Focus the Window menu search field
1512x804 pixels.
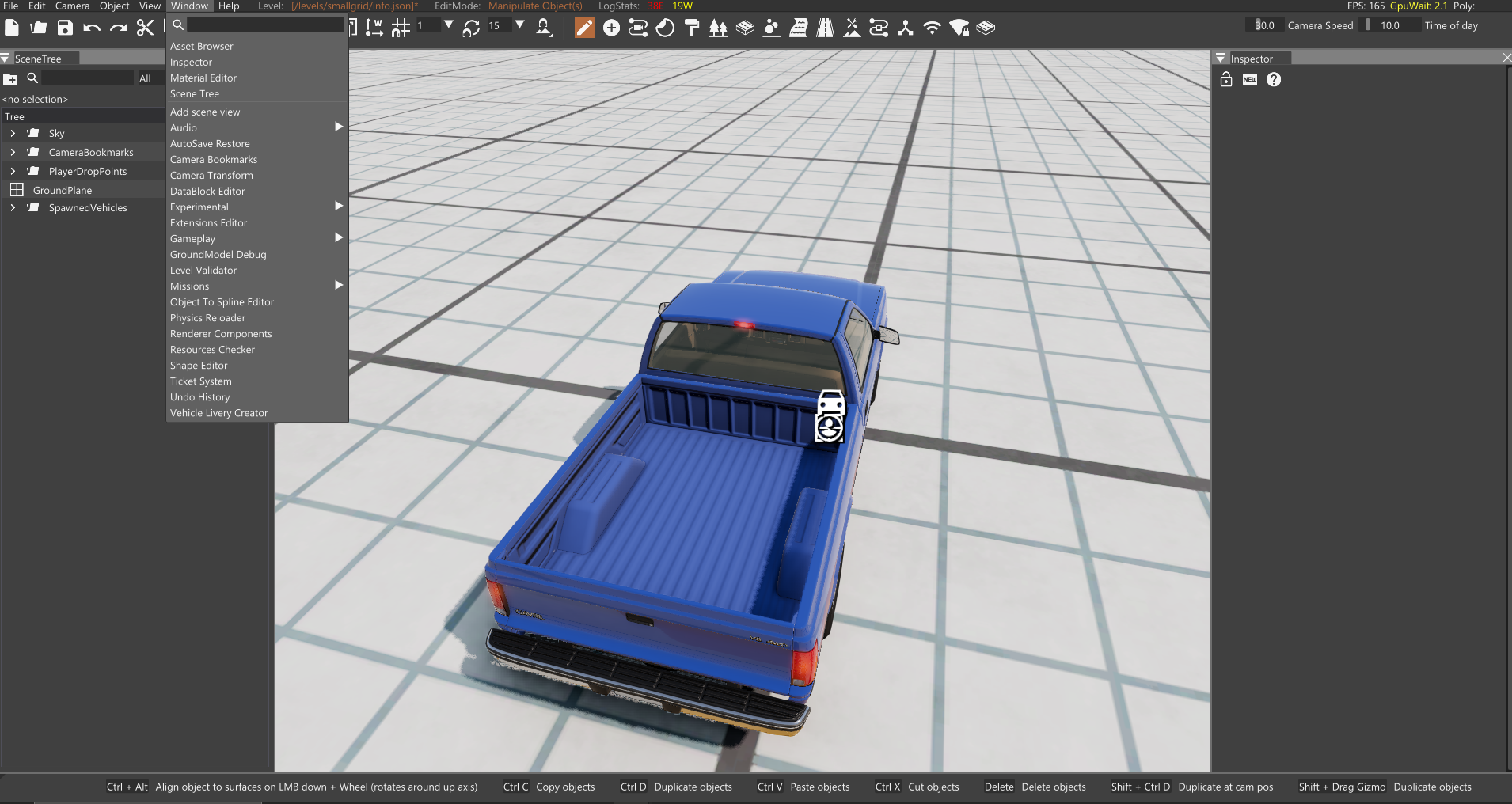[265, 25]
